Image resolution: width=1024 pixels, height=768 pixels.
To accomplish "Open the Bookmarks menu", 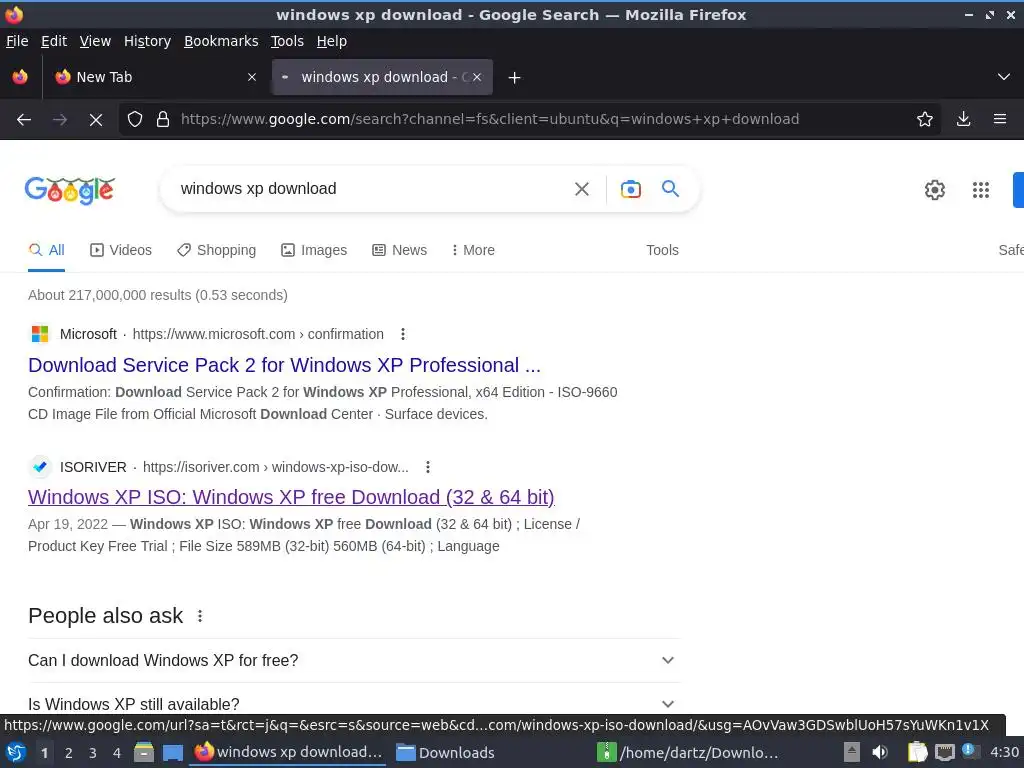I will pyautogui.click(x=221, y=41).
